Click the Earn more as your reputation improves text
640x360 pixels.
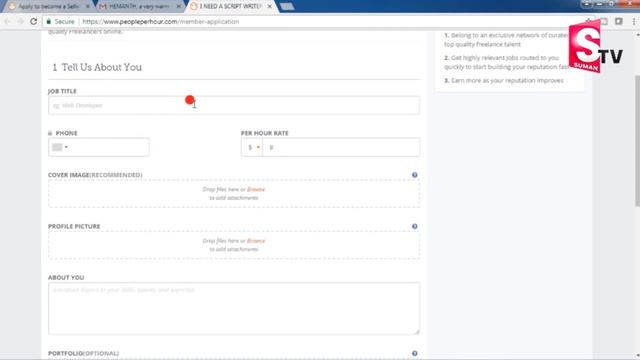click(x=507, y=80)
